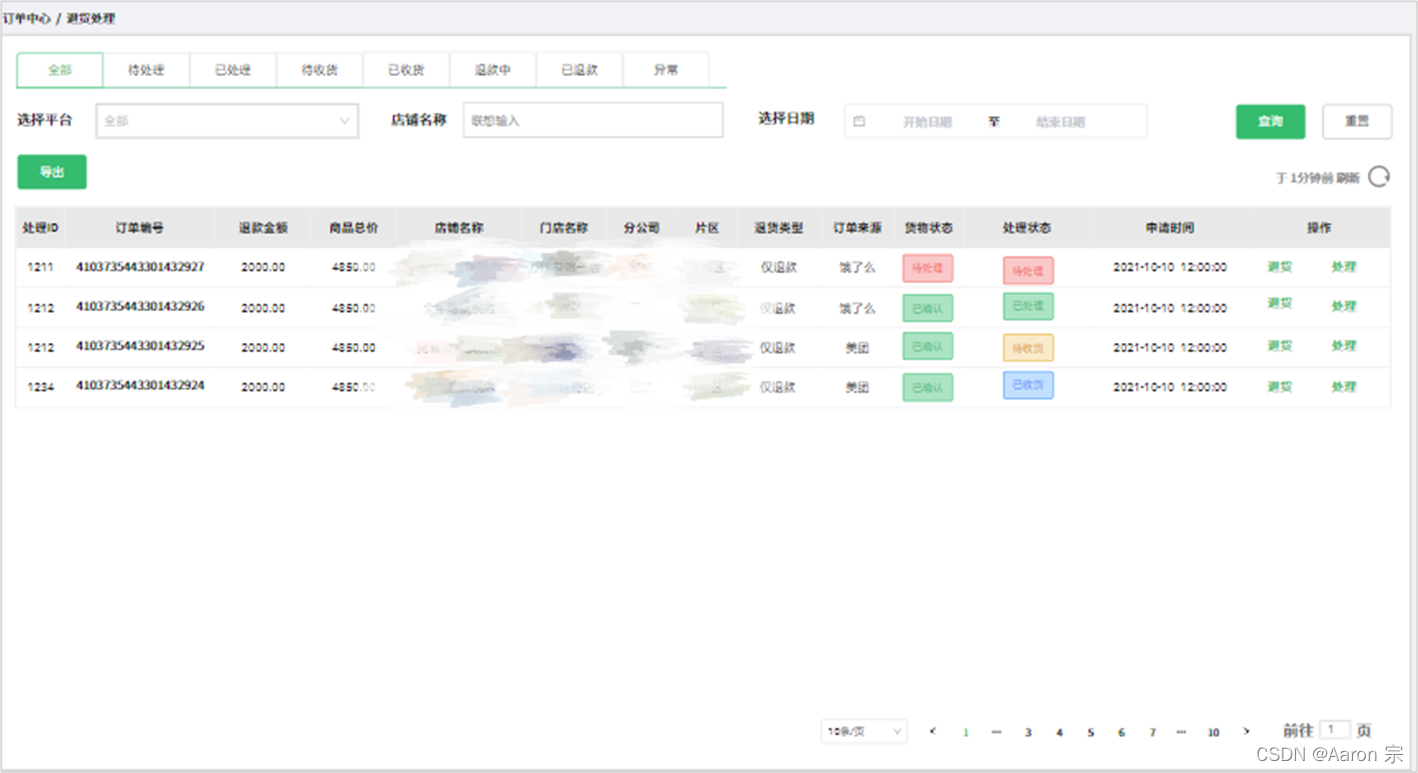The image size is (1418, 773).
Task: Click the calendar icon in date range
Action: (859, 122)
